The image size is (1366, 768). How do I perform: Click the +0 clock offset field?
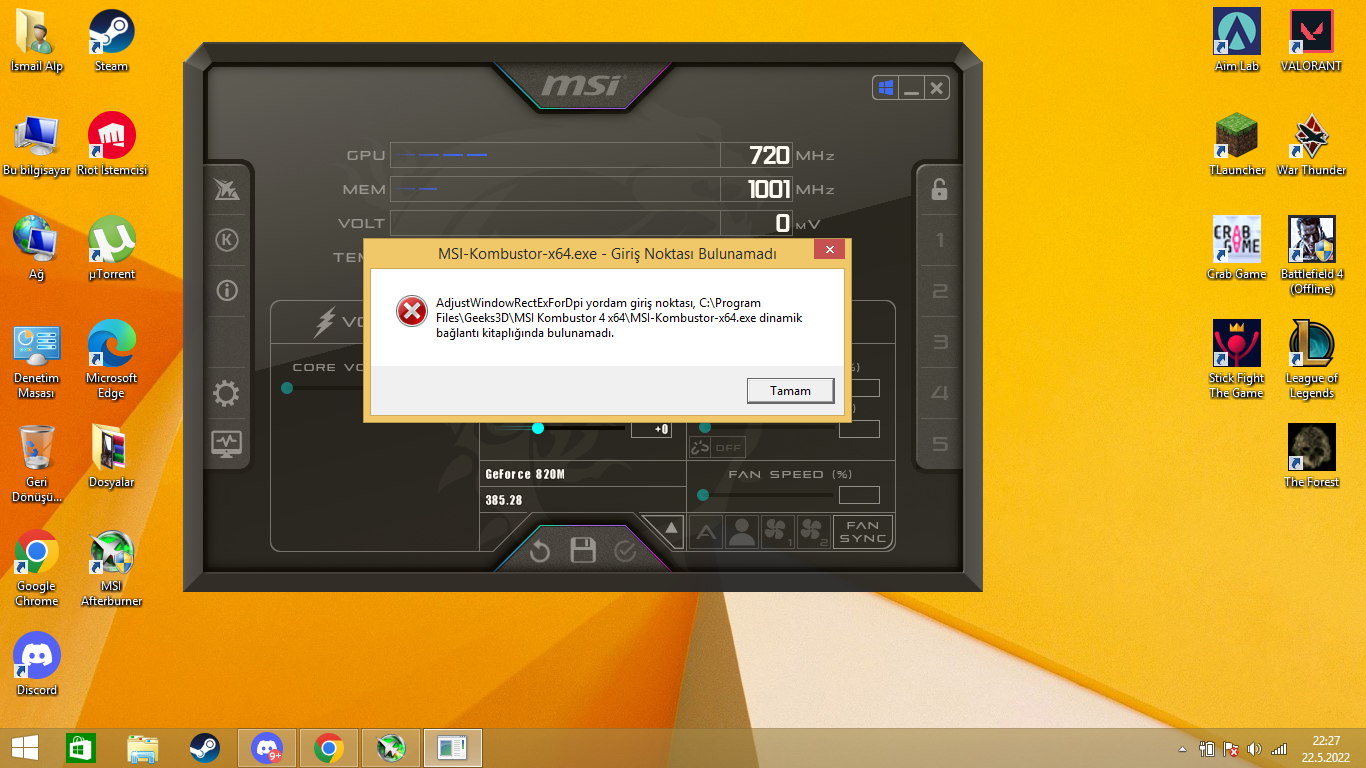click(x=651, y=429)
